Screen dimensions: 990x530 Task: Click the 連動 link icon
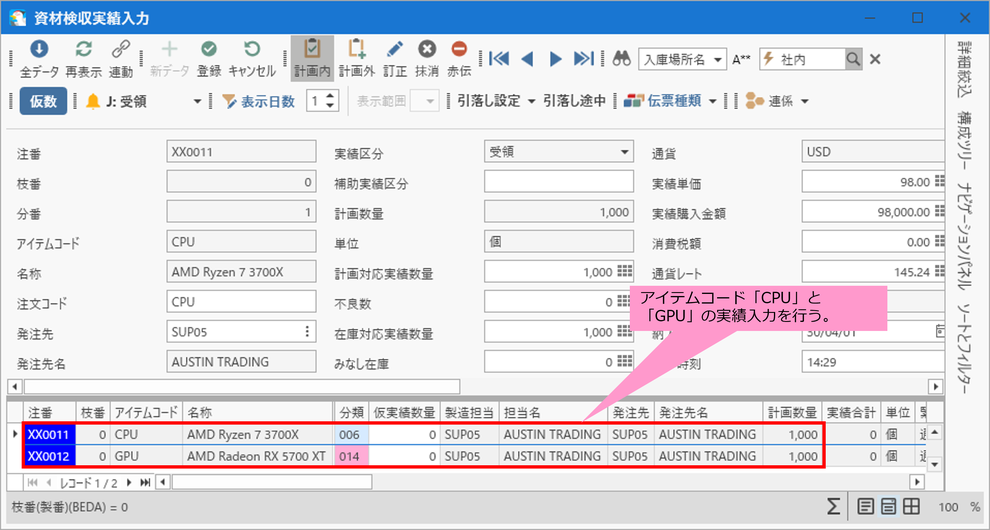[121, 50]
